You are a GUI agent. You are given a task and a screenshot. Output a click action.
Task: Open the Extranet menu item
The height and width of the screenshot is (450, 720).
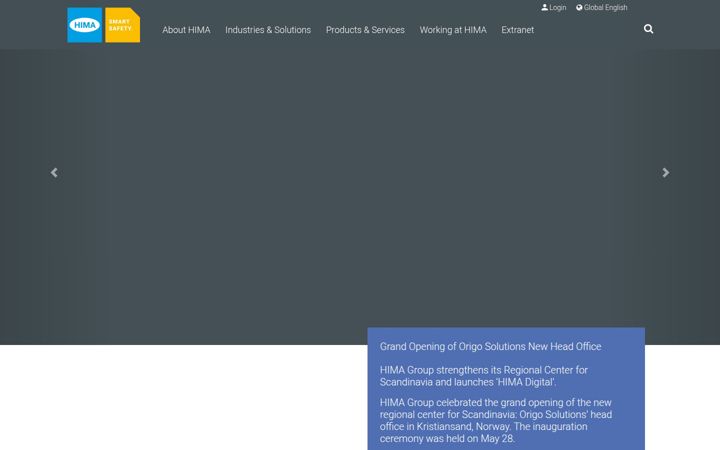518,30
